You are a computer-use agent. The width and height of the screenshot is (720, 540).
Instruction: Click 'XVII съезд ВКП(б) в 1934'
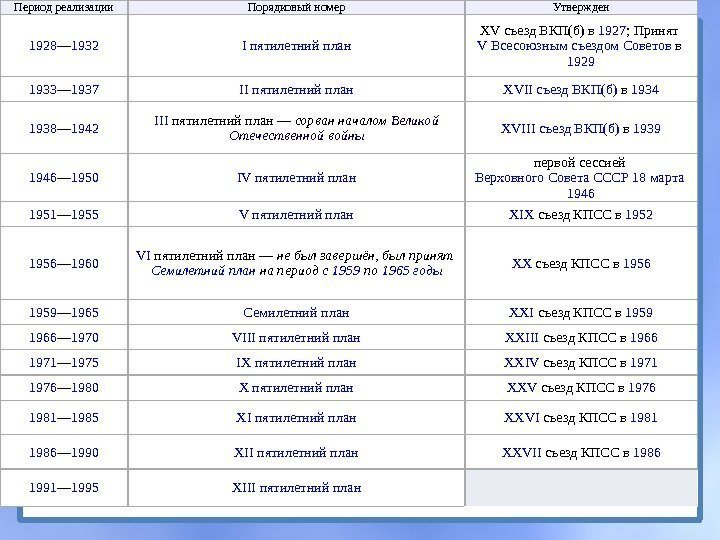point(581,90)
